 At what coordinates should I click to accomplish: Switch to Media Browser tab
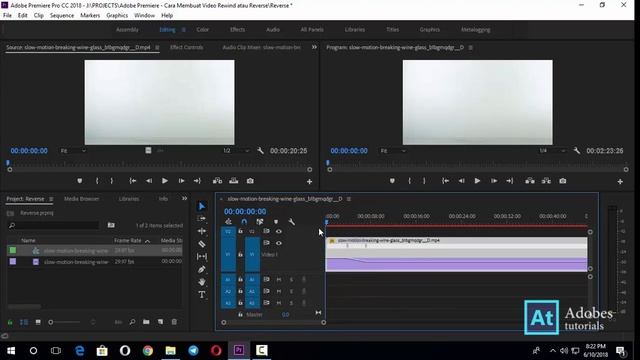pos(82,199)
